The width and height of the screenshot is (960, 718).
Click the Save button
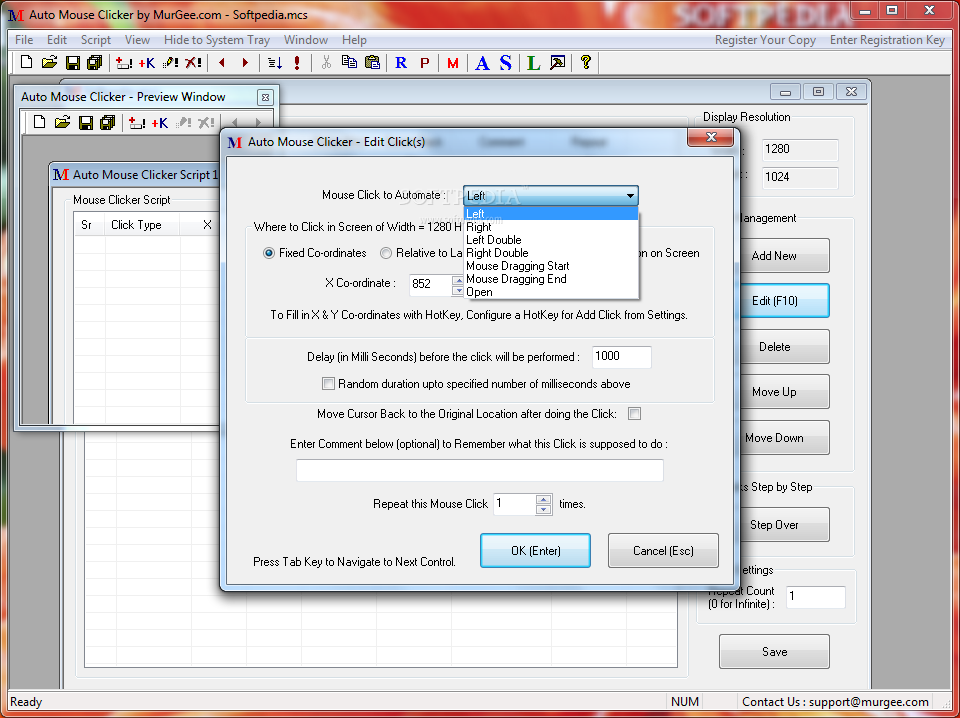pos(774,651)
